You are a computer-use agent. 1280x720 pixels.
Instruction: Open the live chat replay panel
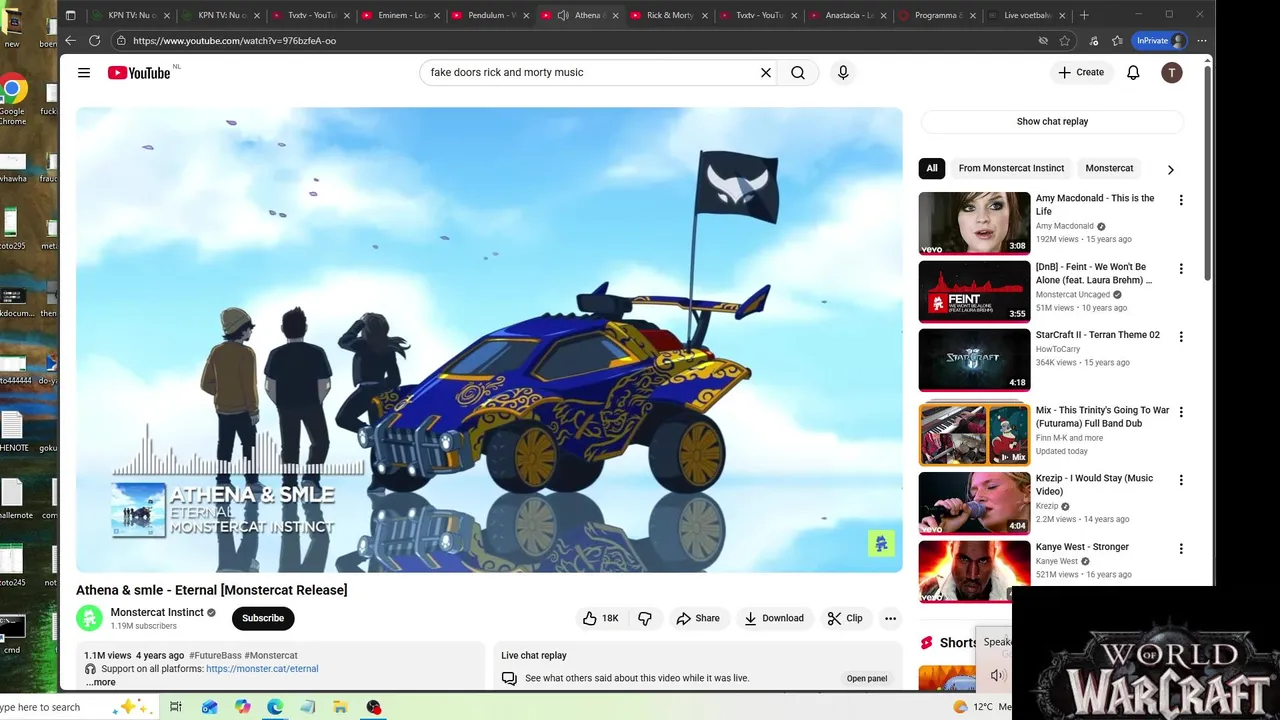pyautogui.click(x=867, y=678)
